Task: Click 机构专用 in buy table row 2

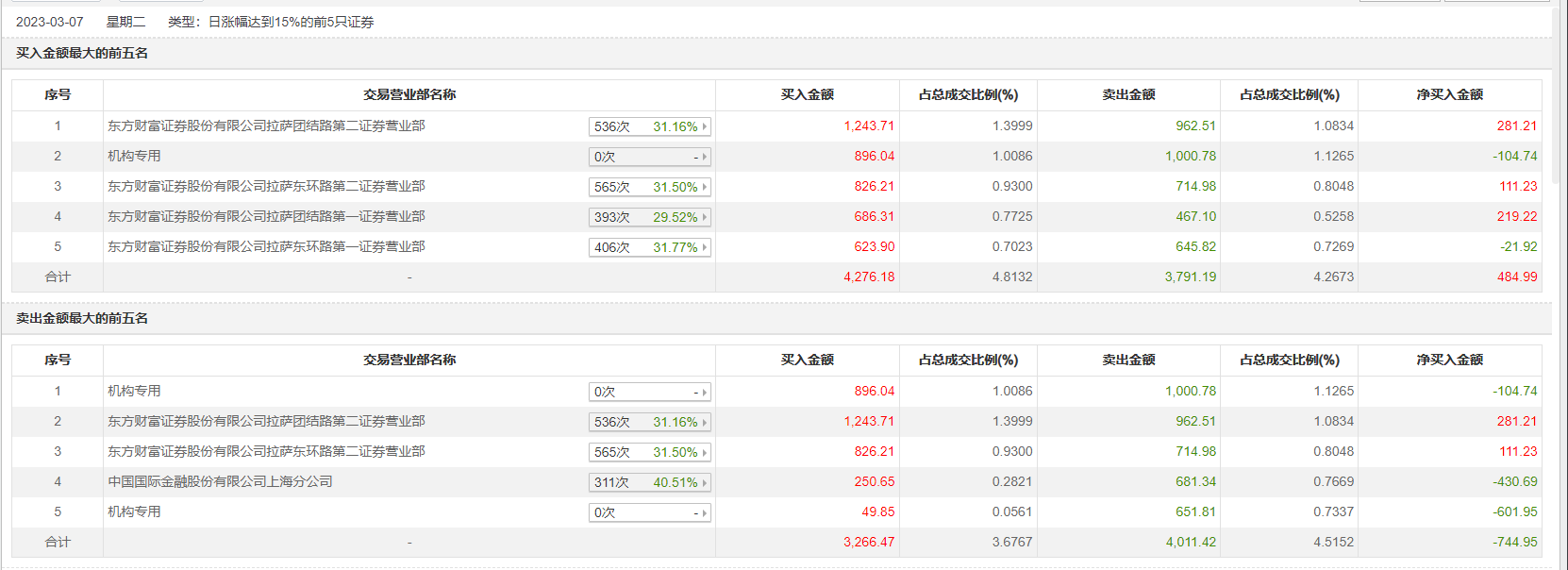Action: coord(134,156)
